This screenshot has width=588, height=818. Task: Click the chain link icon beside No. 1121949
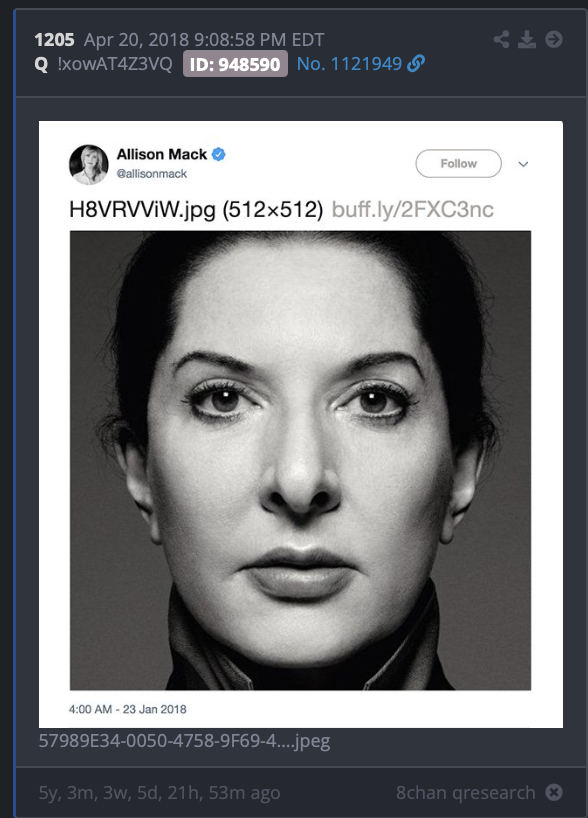tap(416, 64)
